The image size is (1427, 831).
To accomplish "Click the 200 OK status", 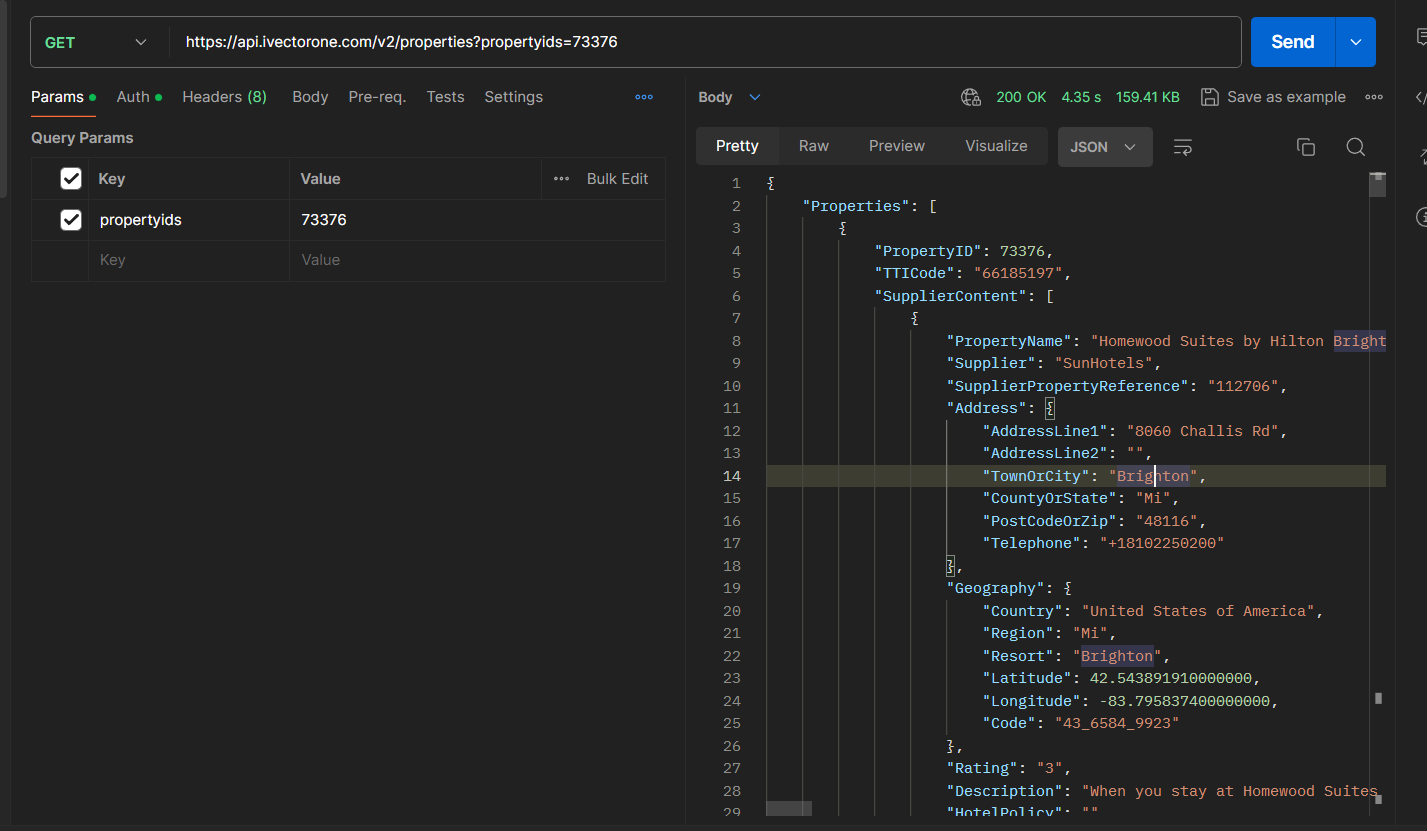I will coord(1021,97).
